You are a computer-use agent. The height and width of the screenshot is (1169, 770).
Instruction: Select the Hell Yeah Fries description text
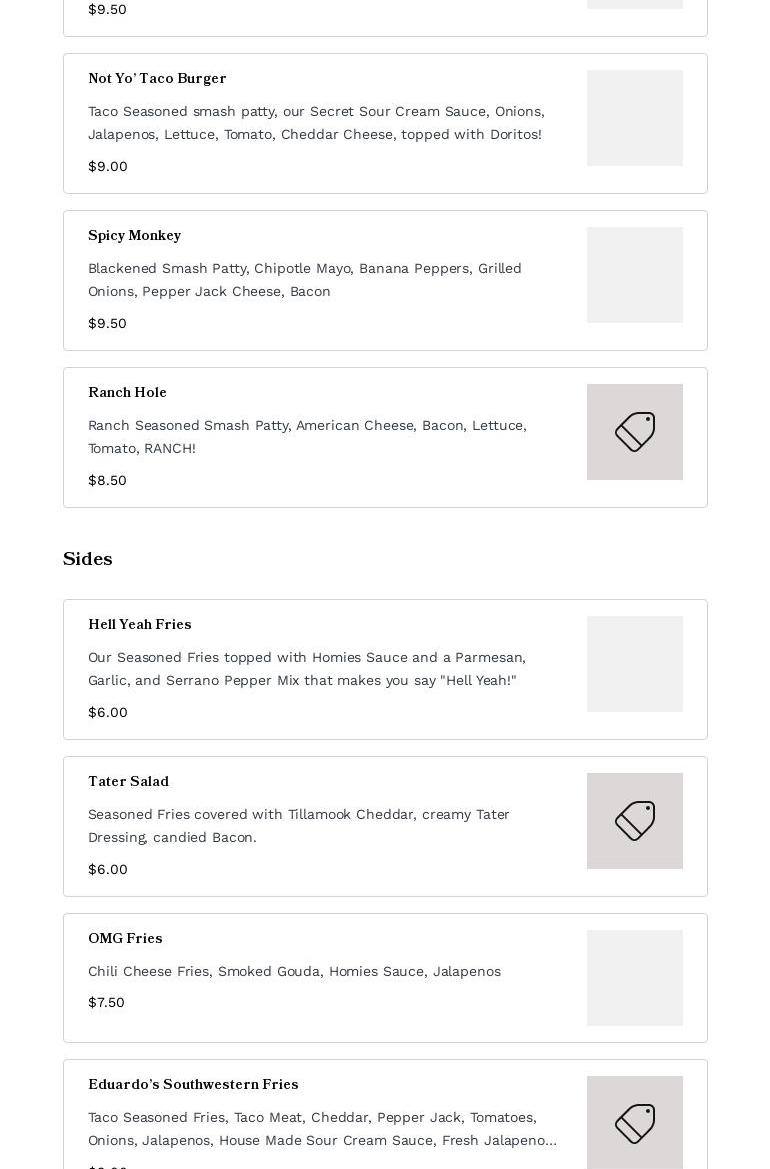[307, 668]
